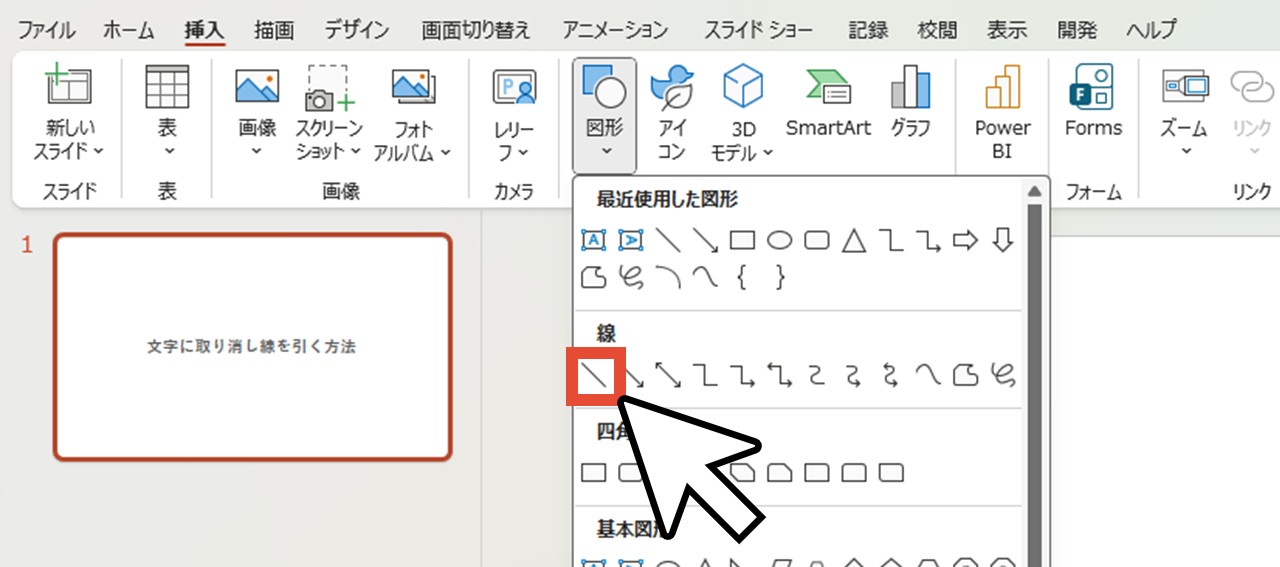Click the グラフ chart button
1280x567 pixels.
pos(911,102)
